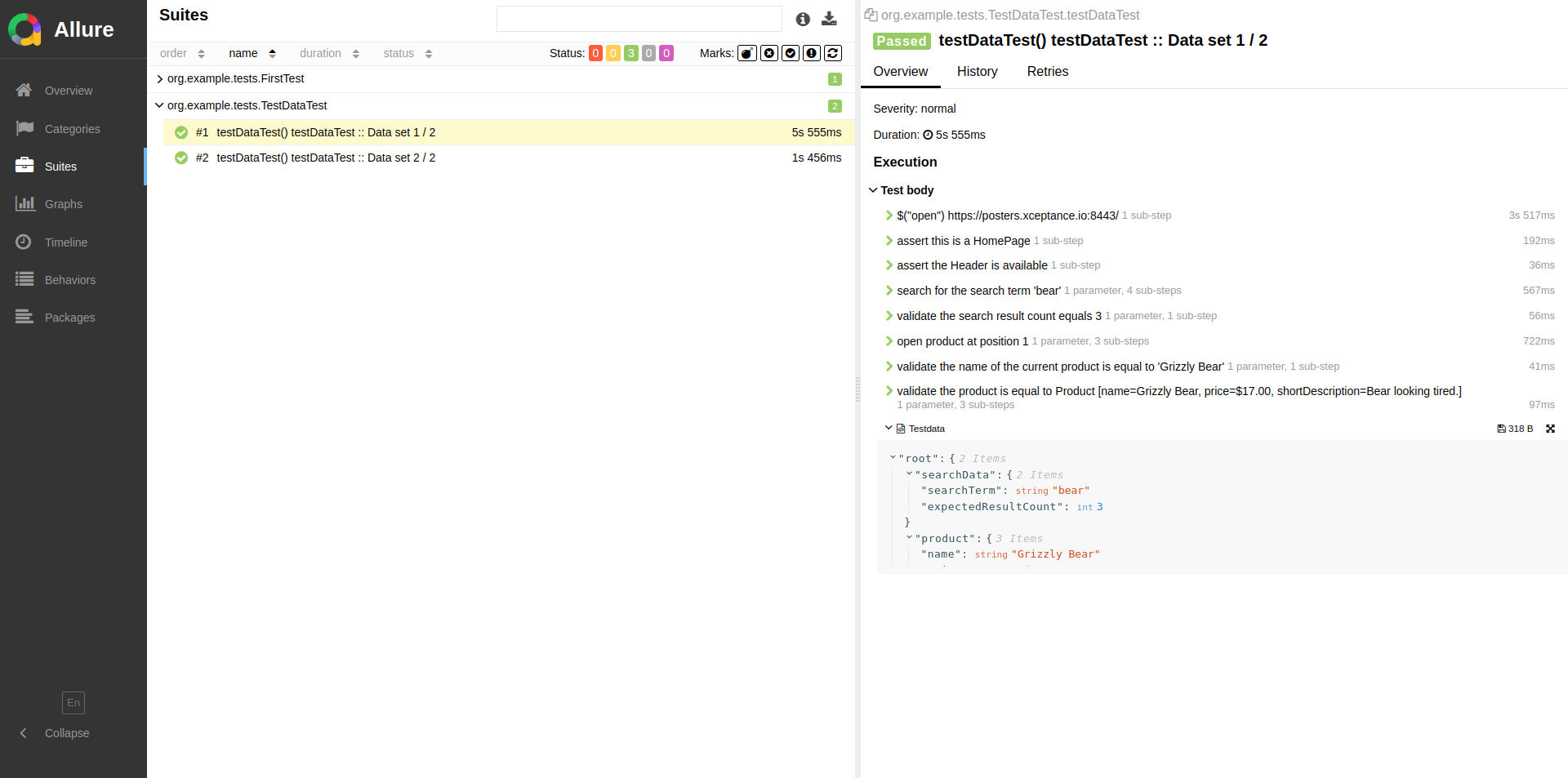The image size is (1568, 778).
Task: Toggle the retries mark filter icon
Action: (x=832, y=53)
